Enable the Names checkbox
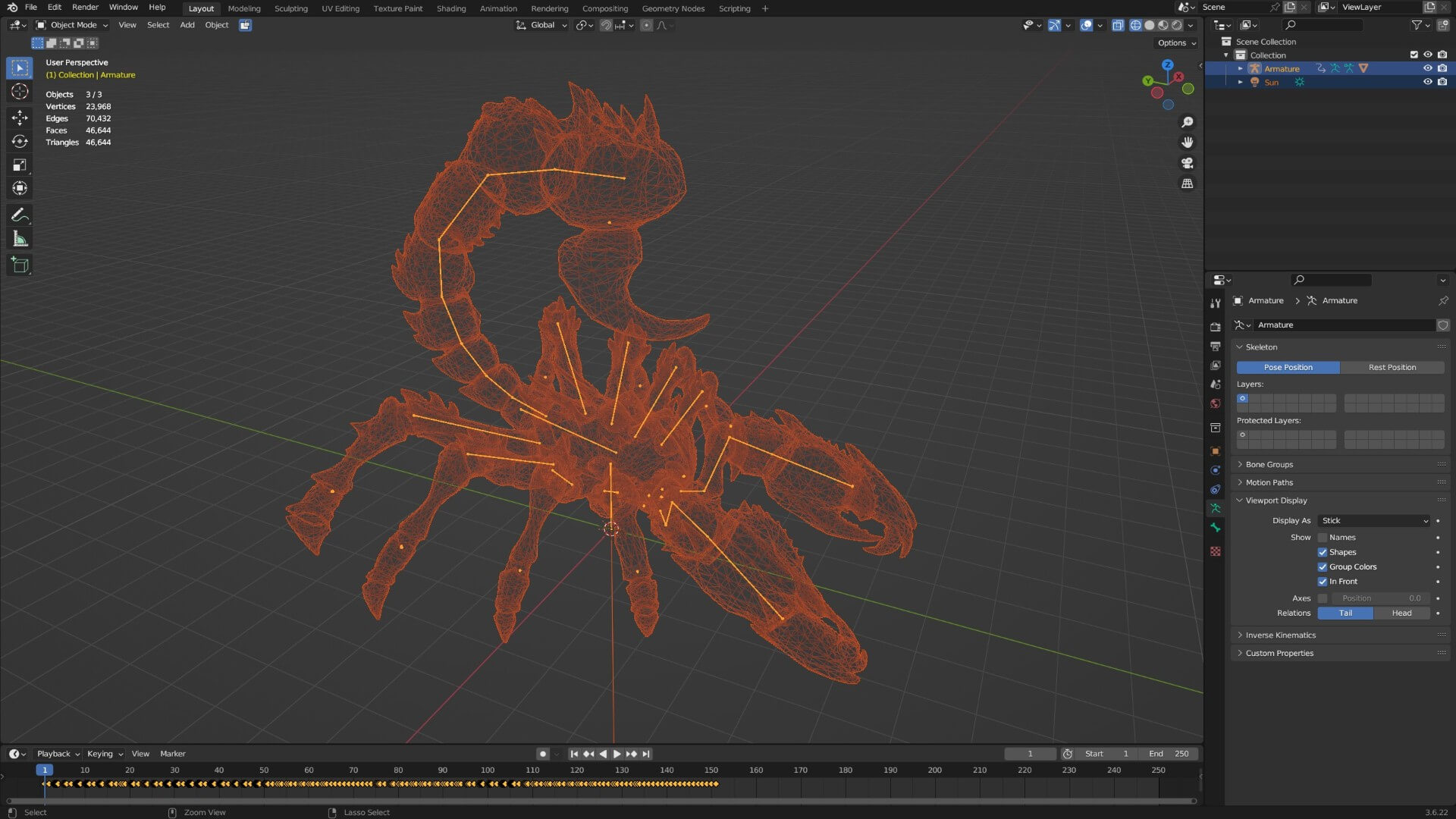The image size is (1456, 819). pos(1323,538)
